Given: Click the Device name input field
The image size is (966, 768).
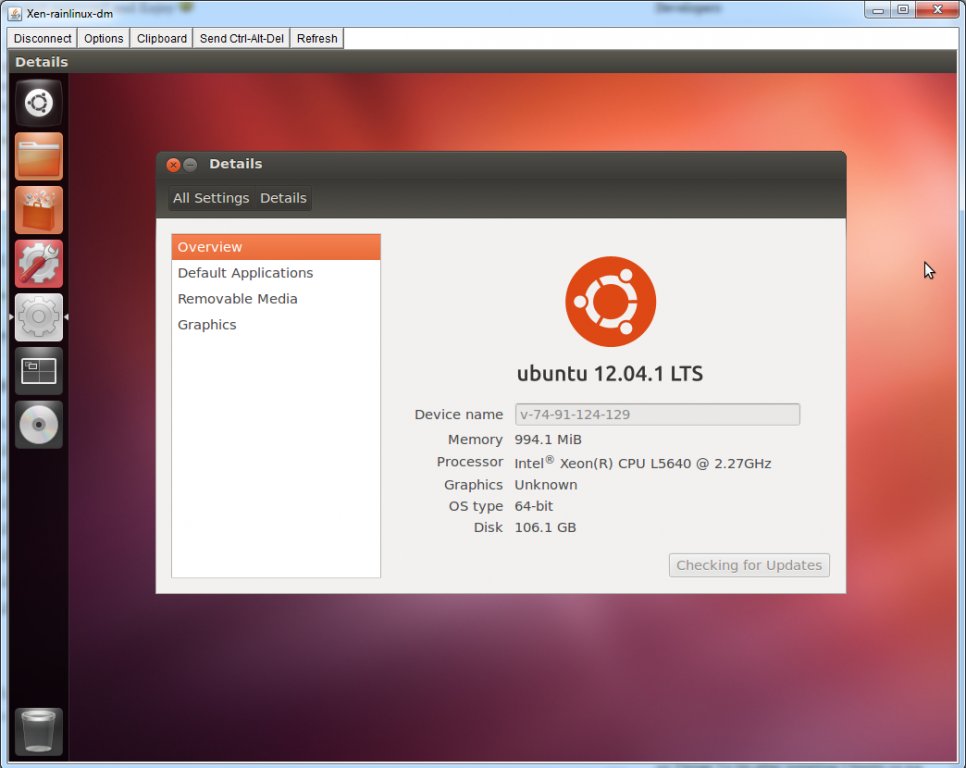Looking at the screenshot, I should [657, 414].
